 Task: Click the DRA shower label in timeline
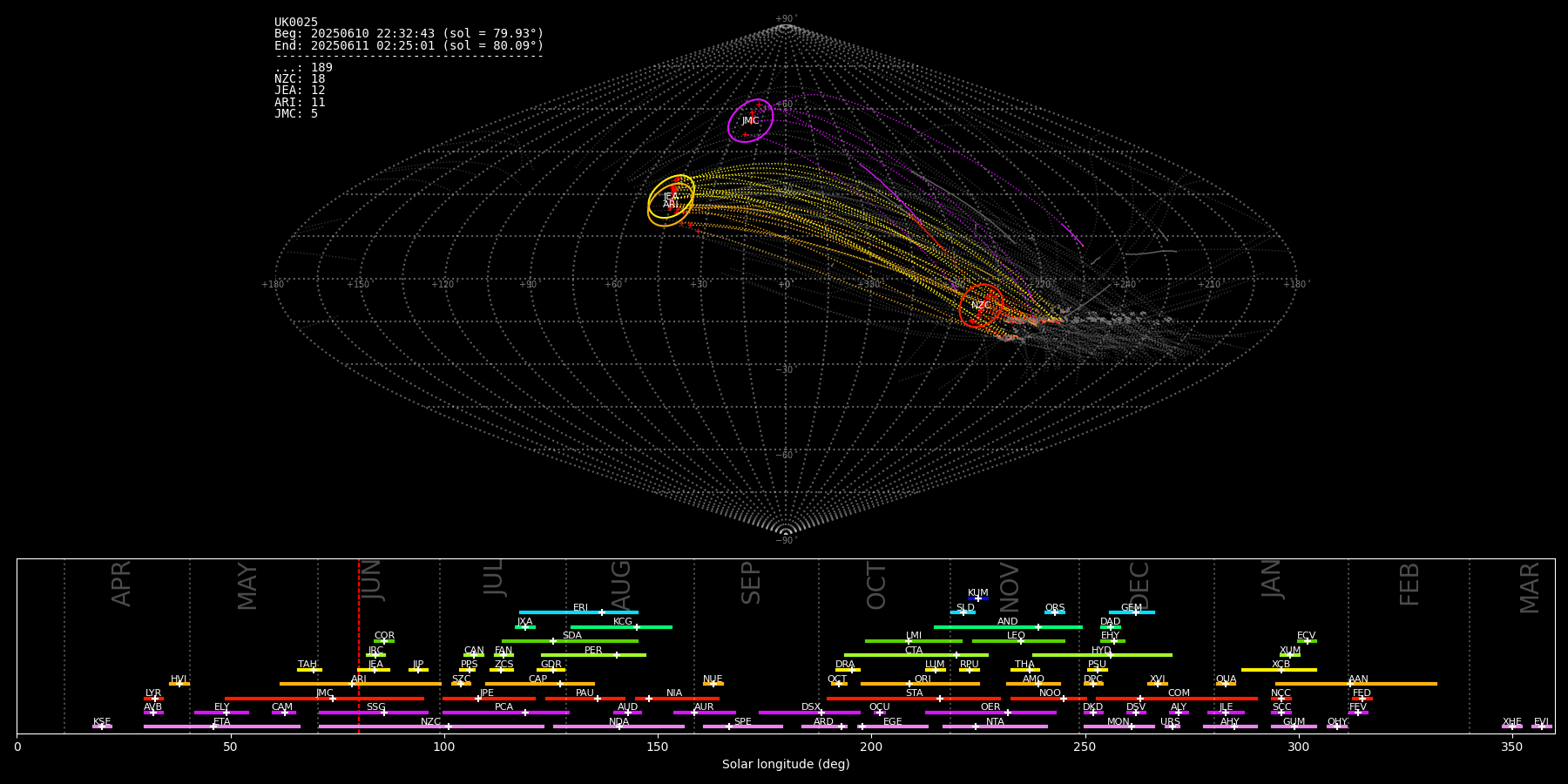[x=845, y=665]
